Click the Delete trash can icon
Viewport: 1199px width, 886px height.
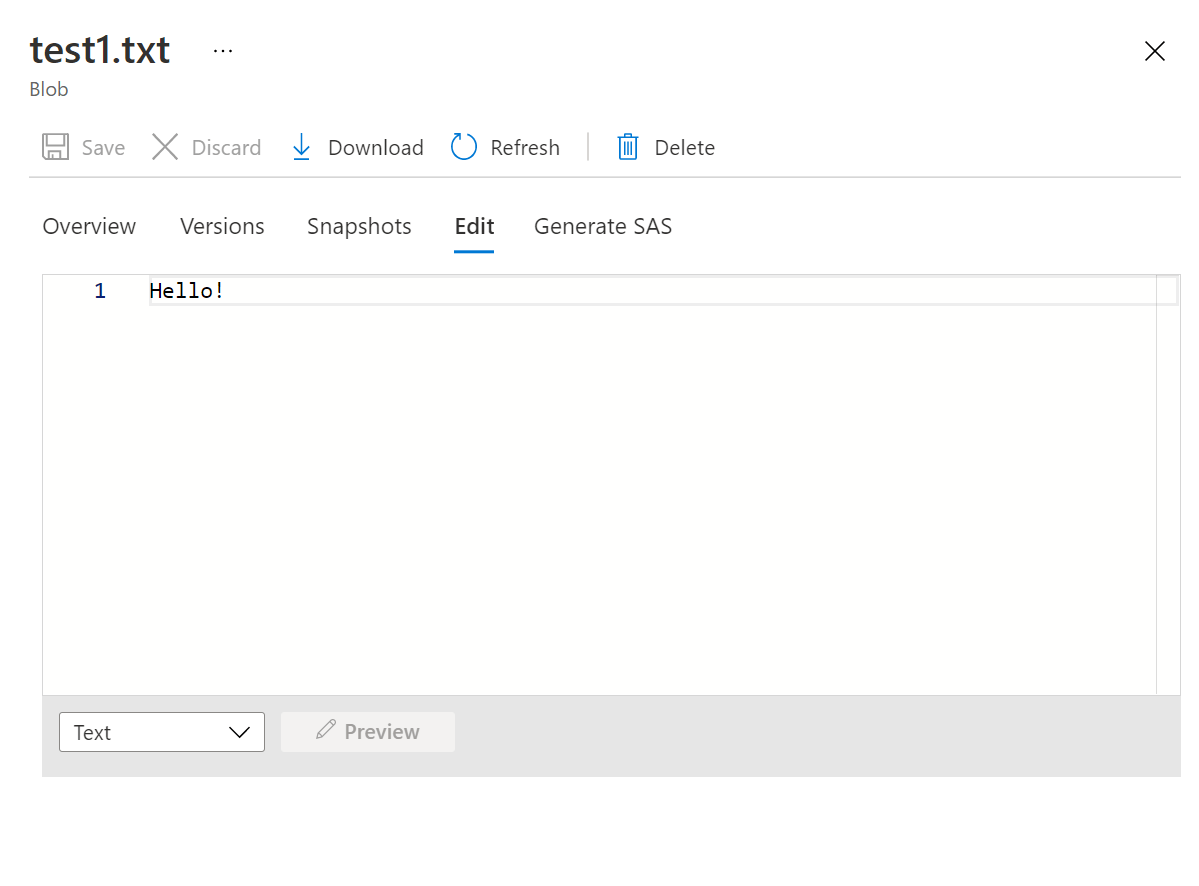click(x=628, y=147)
